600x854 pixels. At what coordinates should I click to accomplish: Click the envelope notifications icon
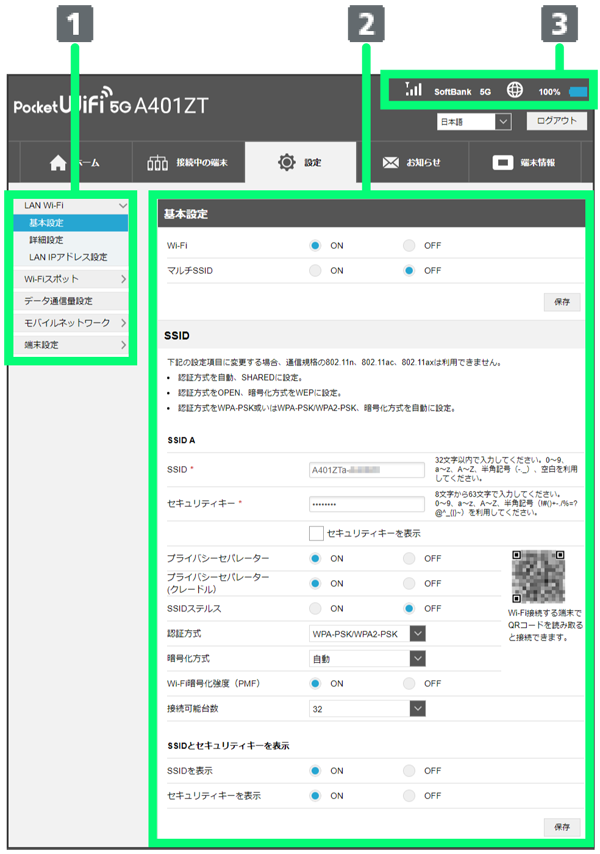(x=391, y=162)
